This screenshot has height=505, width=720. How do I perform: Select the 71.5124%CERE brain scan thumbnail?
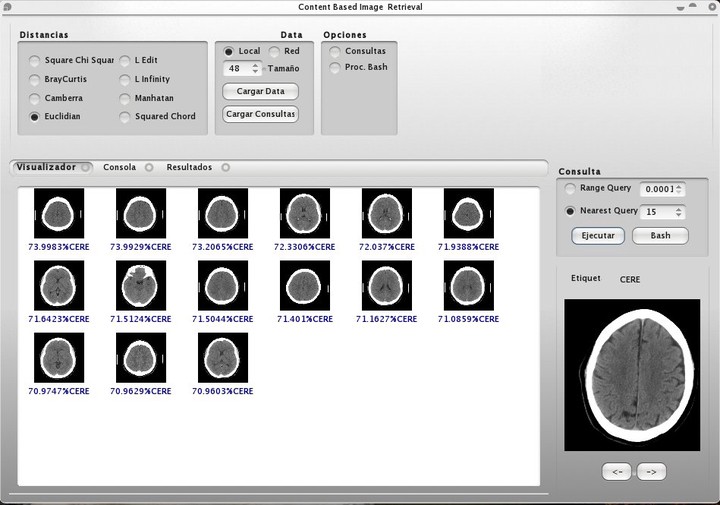click(141, 286)
